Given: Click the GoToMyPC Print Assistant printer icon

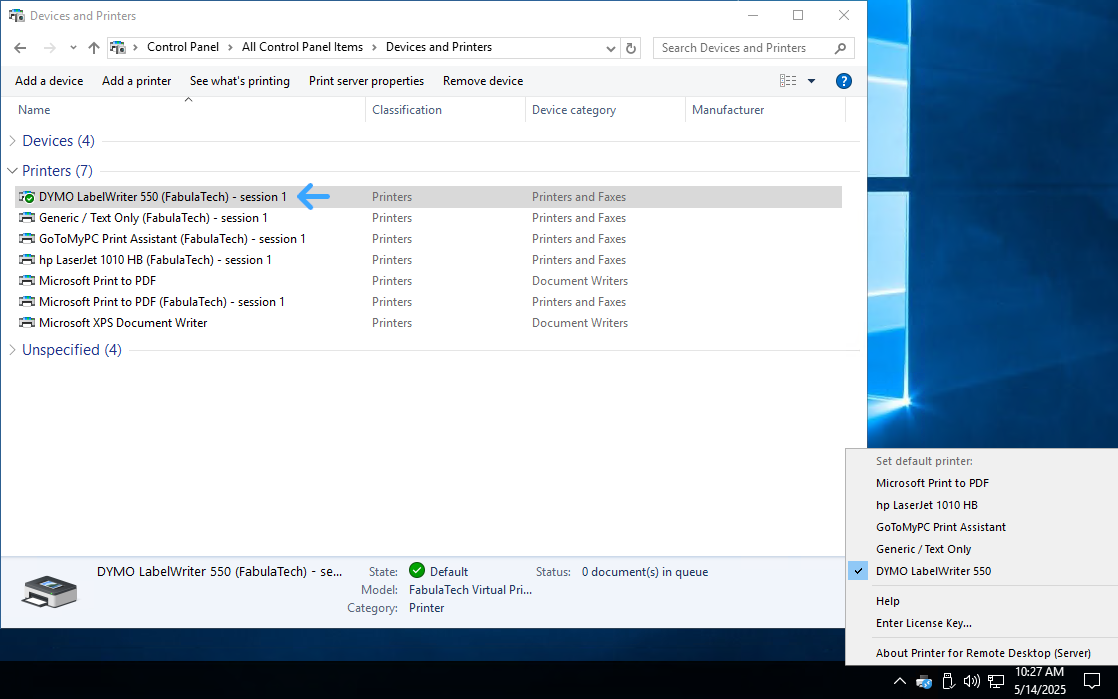Looking at the screenshot, I should click(x=26, y=239).
